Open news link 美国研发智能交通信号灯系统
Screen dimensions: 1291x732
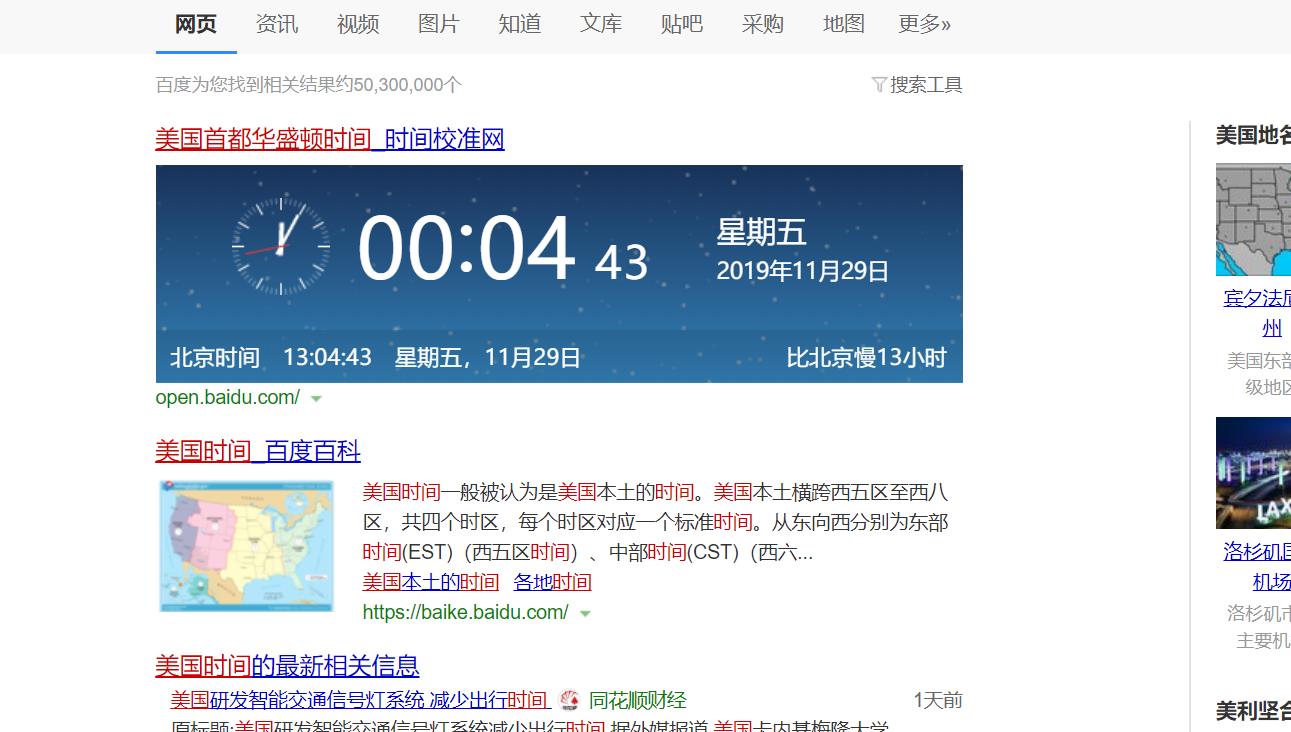tap(360, 700)
